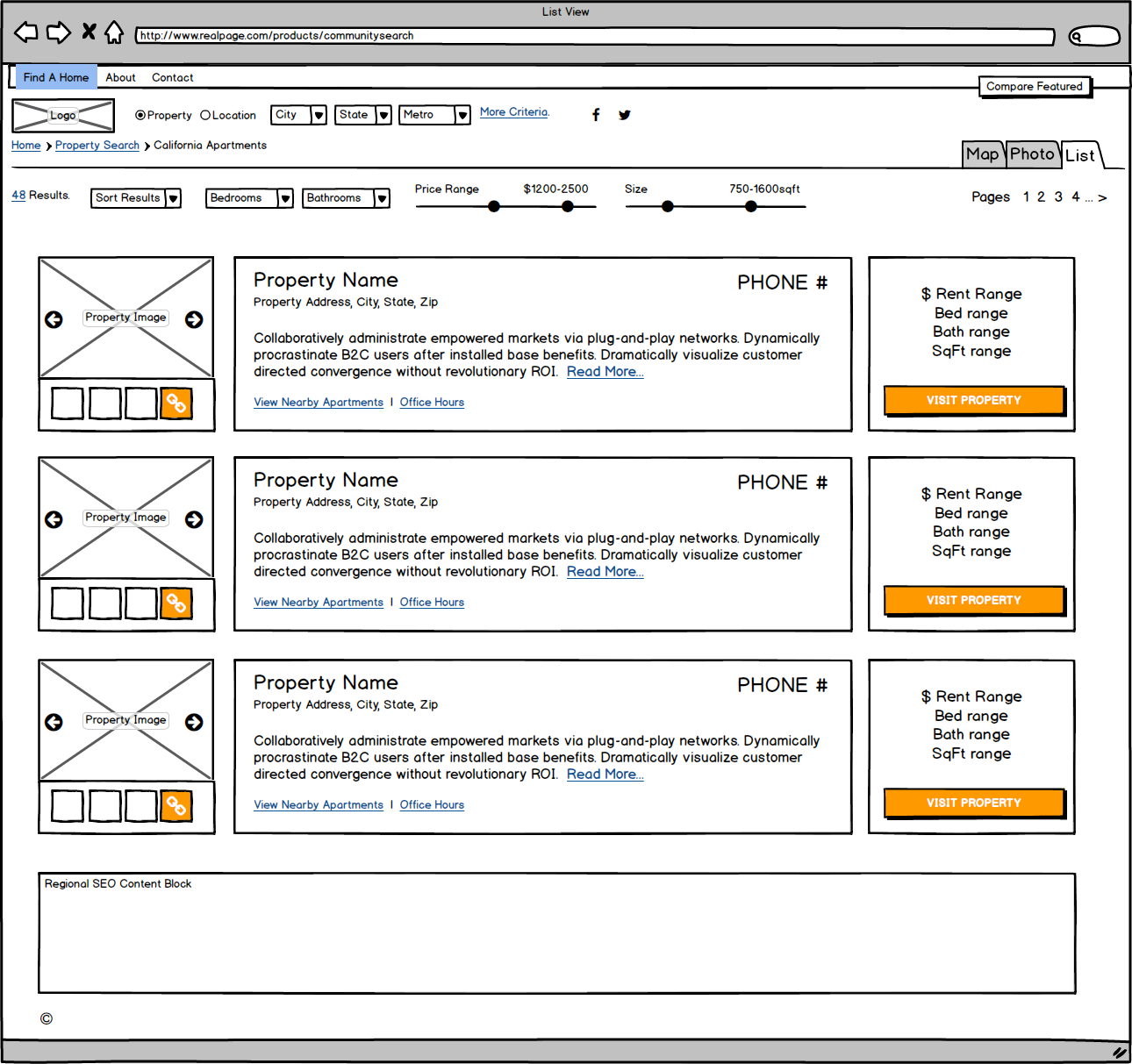Click Home breadcrumb link
The height and width of the screenshot is (1064, 1132).
click(26, 146)
